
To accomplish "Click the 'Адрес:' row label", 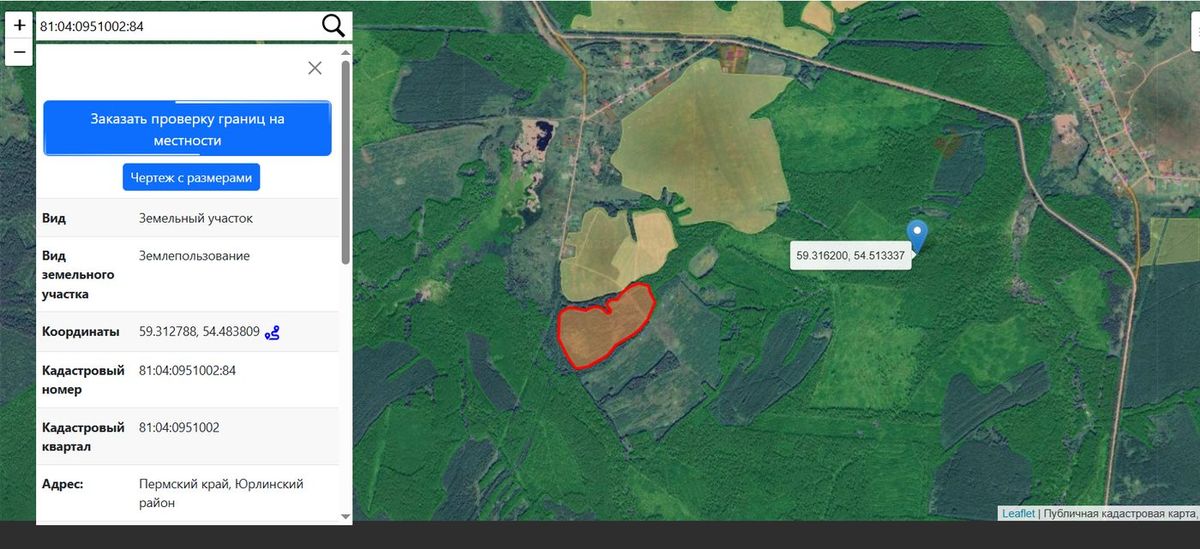I will [x=62, y=484].
